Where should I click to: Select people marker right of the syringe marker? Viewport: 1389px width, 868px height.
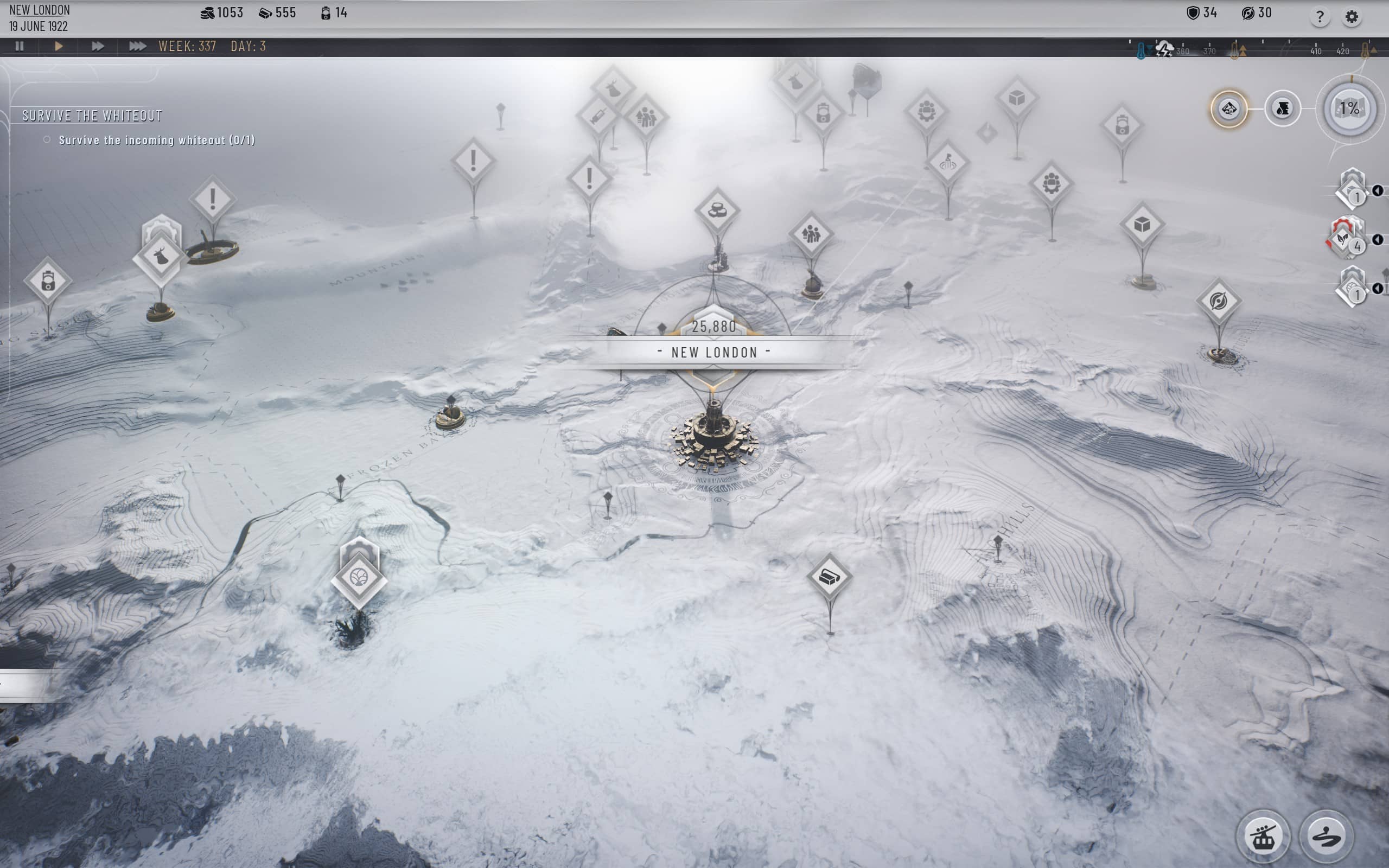click(x=646, y=117)
